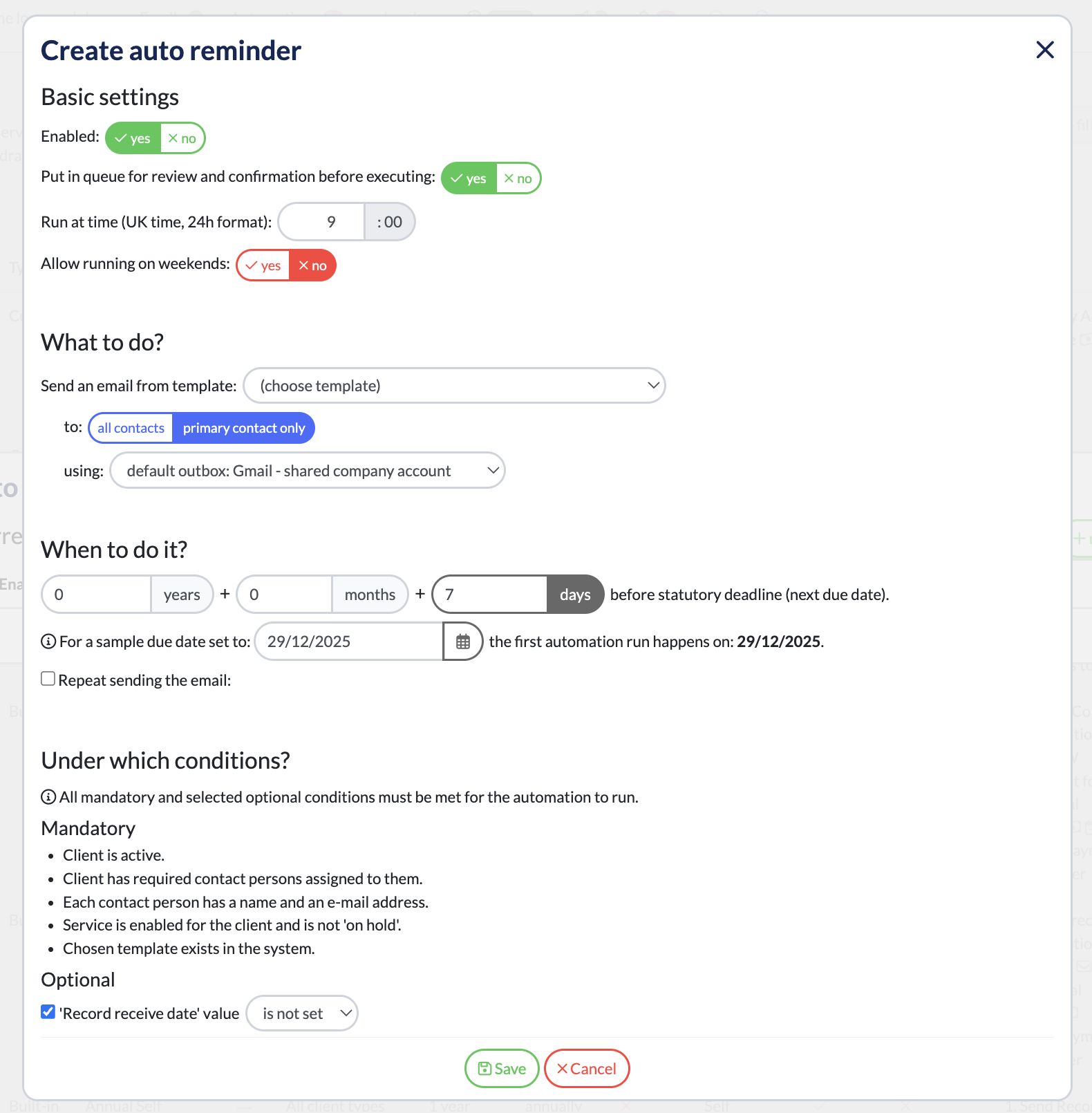Open the calendar date picker icon
Image resolution: width=1092 pixels, height=1113 pixels.
point(462,642)
